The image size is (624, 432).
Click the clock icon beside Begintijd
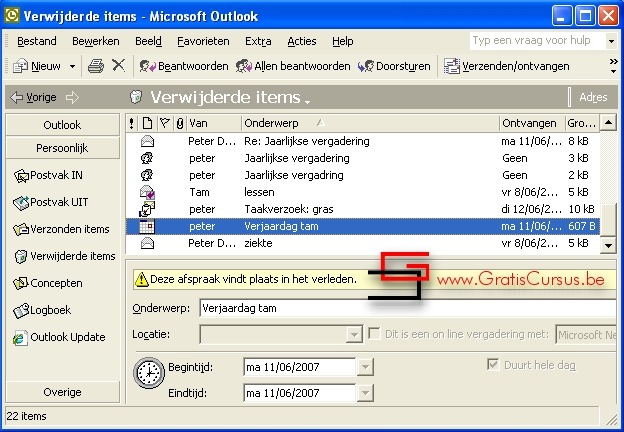pos(149,373)
